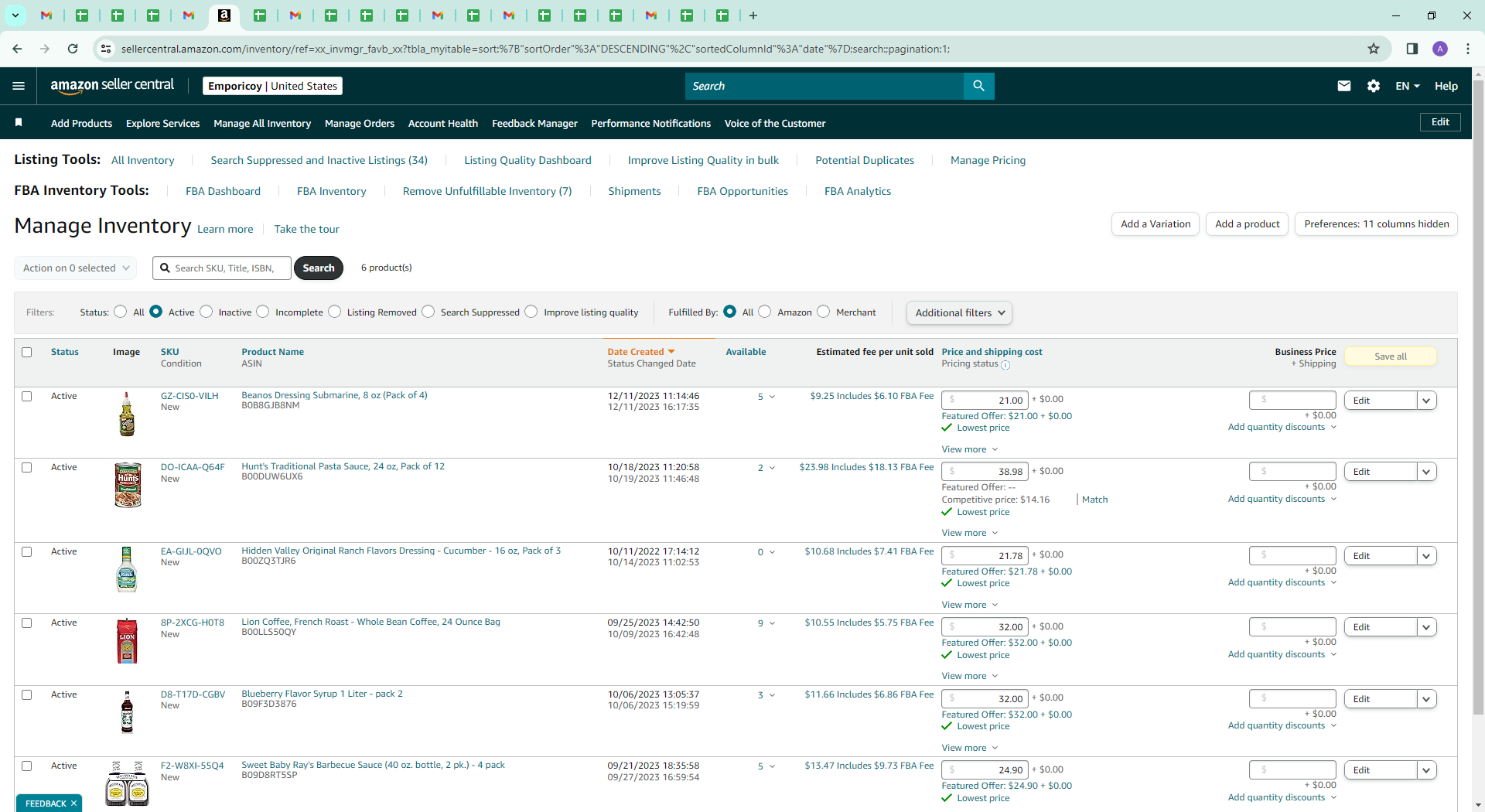Open the Blueberry Flavor Syrup product thumbnail

point(127,711)
